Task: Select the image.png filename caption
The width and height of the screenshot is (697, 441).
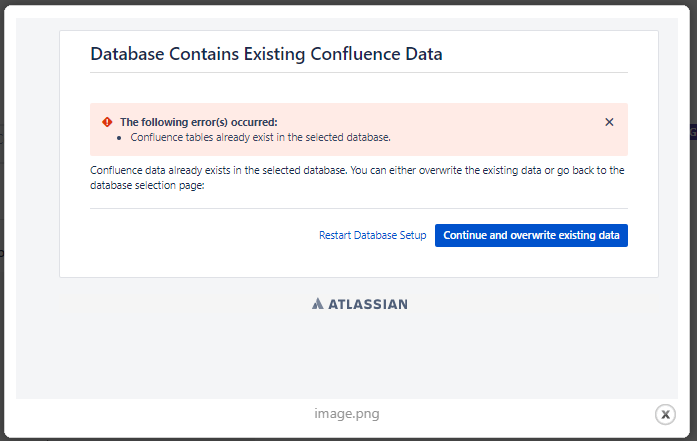Action: [x=347, y=414]
